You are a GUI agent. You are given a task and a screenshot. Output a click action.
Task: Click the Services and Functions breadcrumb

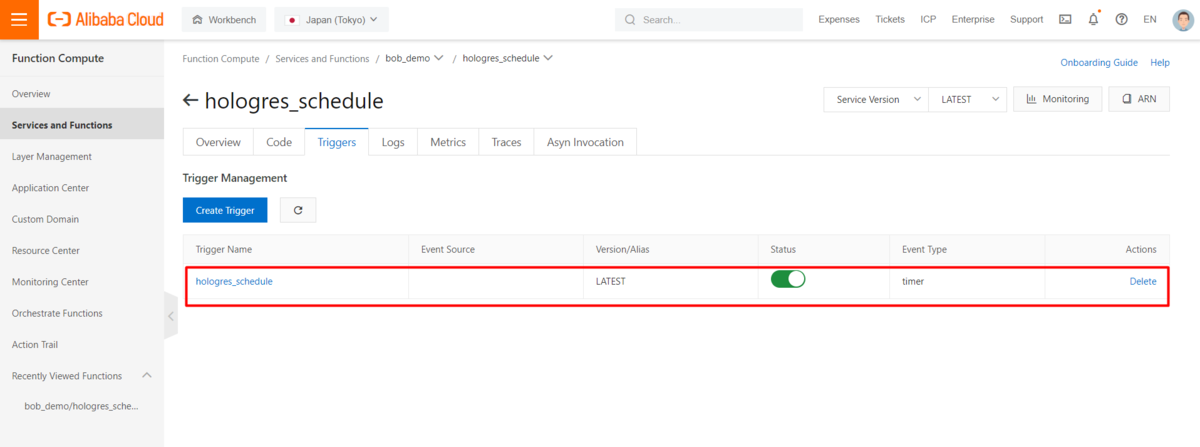[322, 59]
